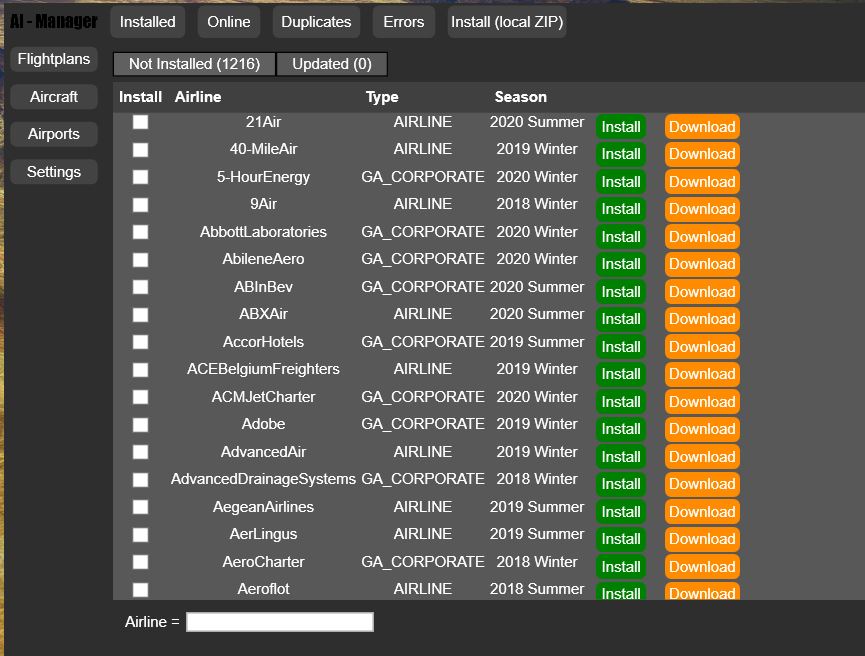Select the Not Installed (1216) tab
The width and height of the screenshot is (865, 656).
194,64
